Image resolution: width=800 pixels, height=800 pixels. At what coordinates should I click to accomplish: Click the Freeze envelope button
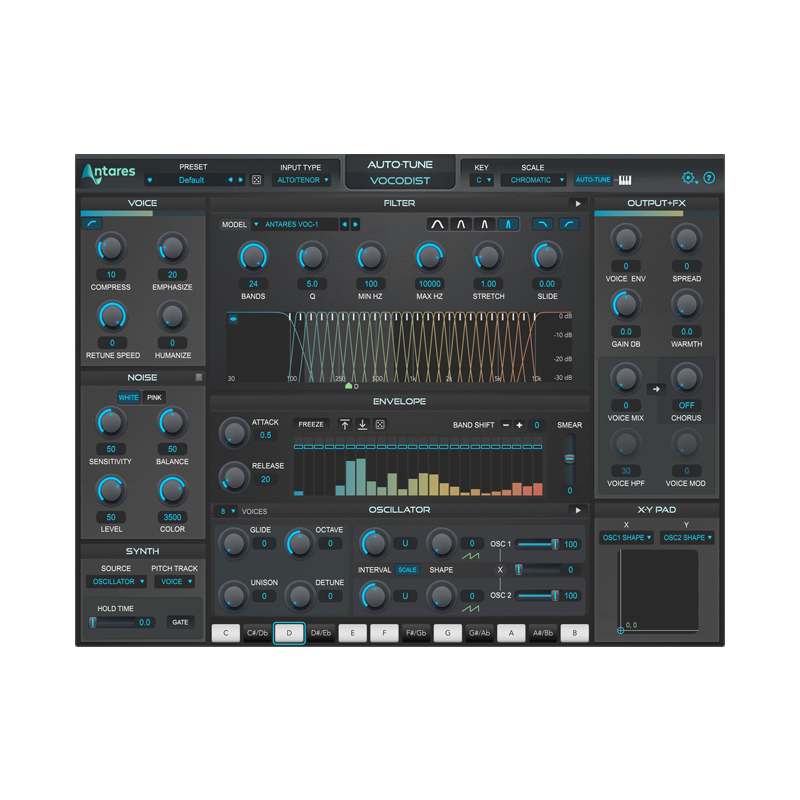(x=311, y=424)
